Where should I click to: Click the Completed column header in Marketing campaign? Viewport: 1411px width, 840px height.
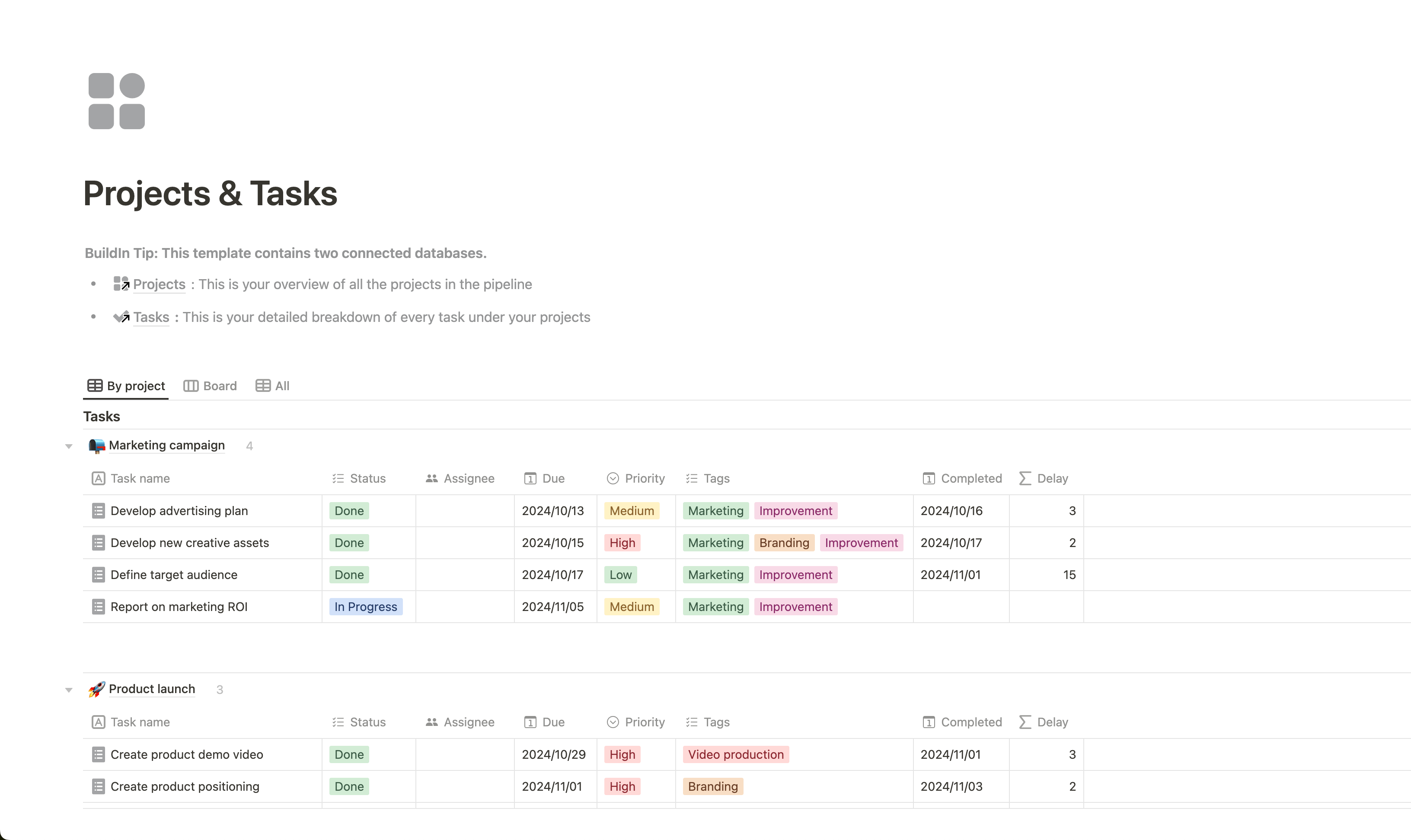(962, 478)
